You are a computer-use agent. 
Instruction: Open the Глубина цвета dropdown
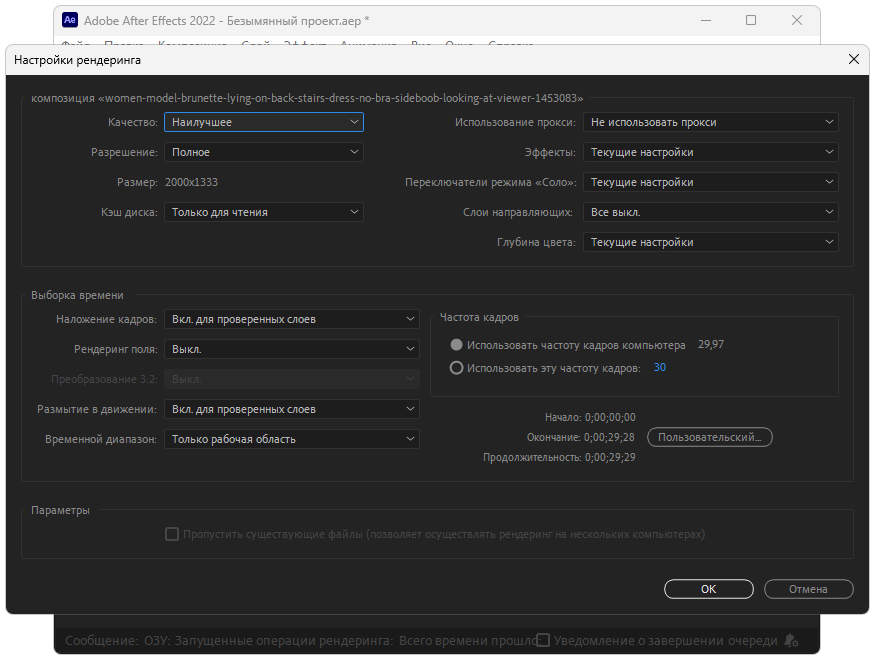point(711,243)
